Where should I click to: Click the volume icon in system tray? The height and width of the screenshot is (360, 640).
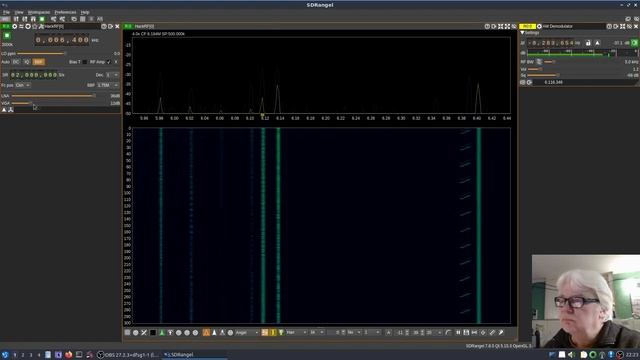pos(571,355)
